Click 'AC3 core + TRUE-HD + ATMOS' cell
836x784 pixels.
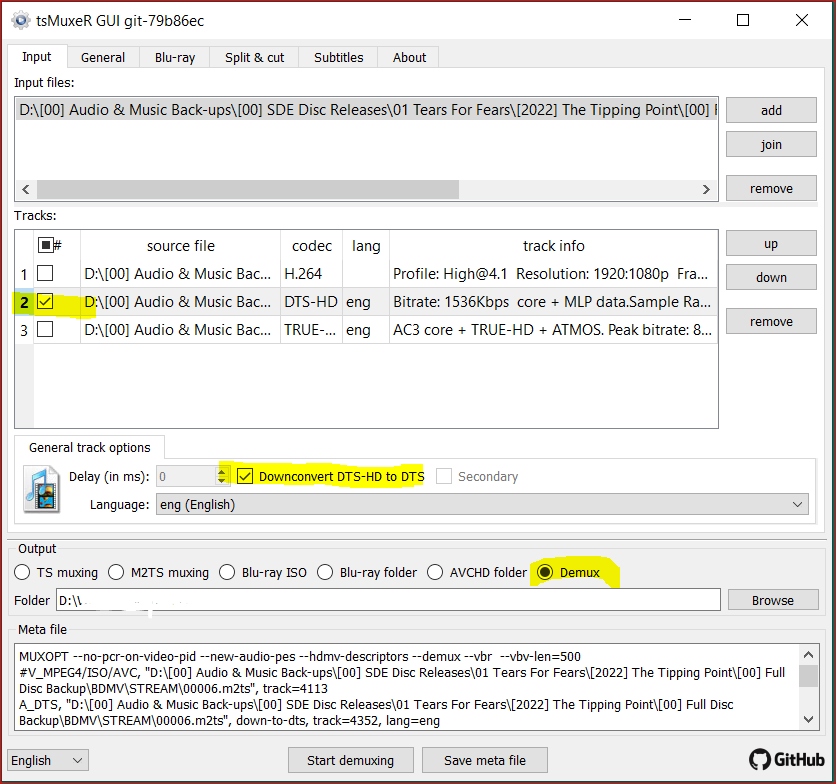point(553,330)
